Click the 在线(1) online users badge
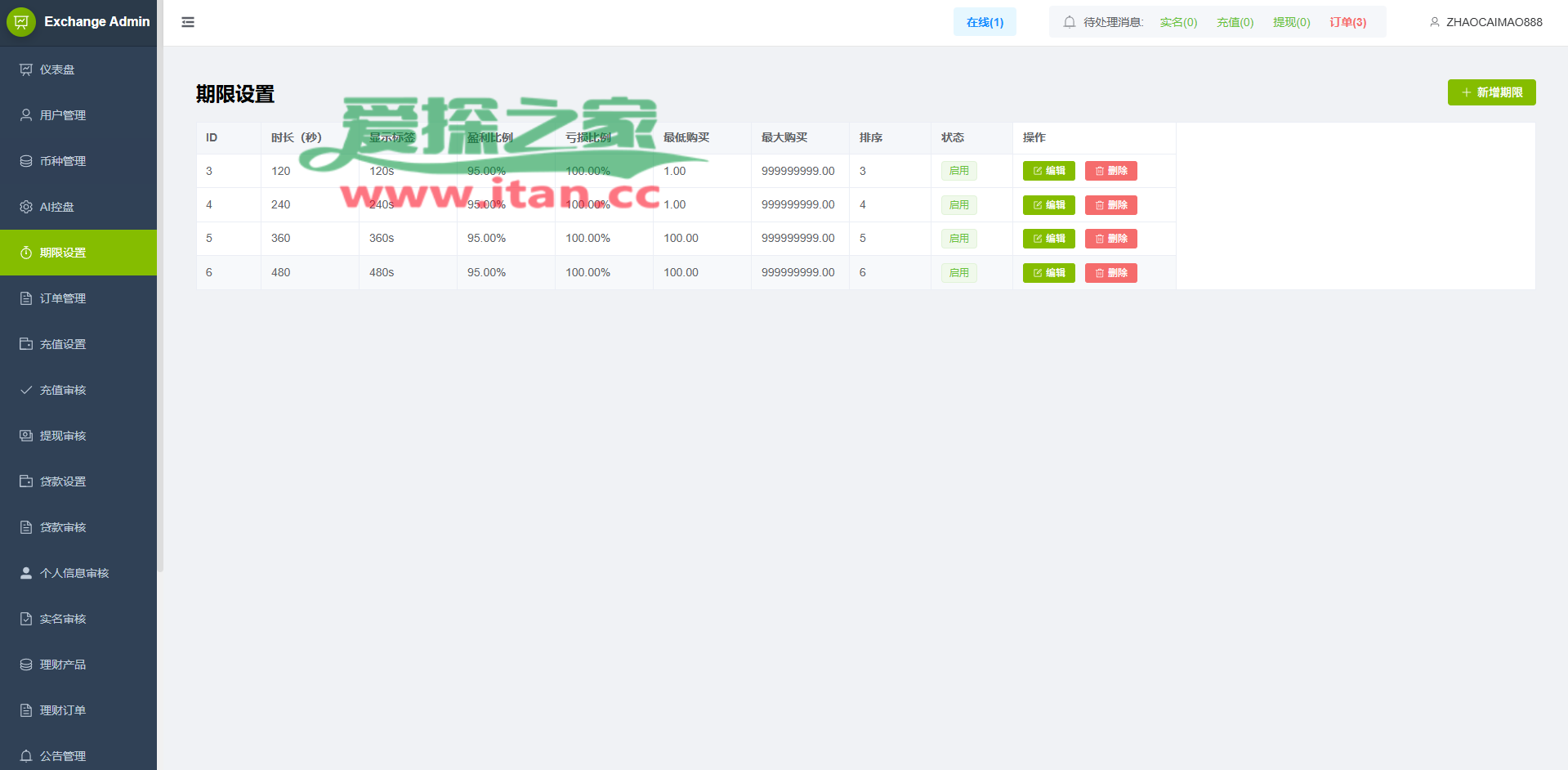The width and height of the screenshot is (1568, 770). coord(985,22)
